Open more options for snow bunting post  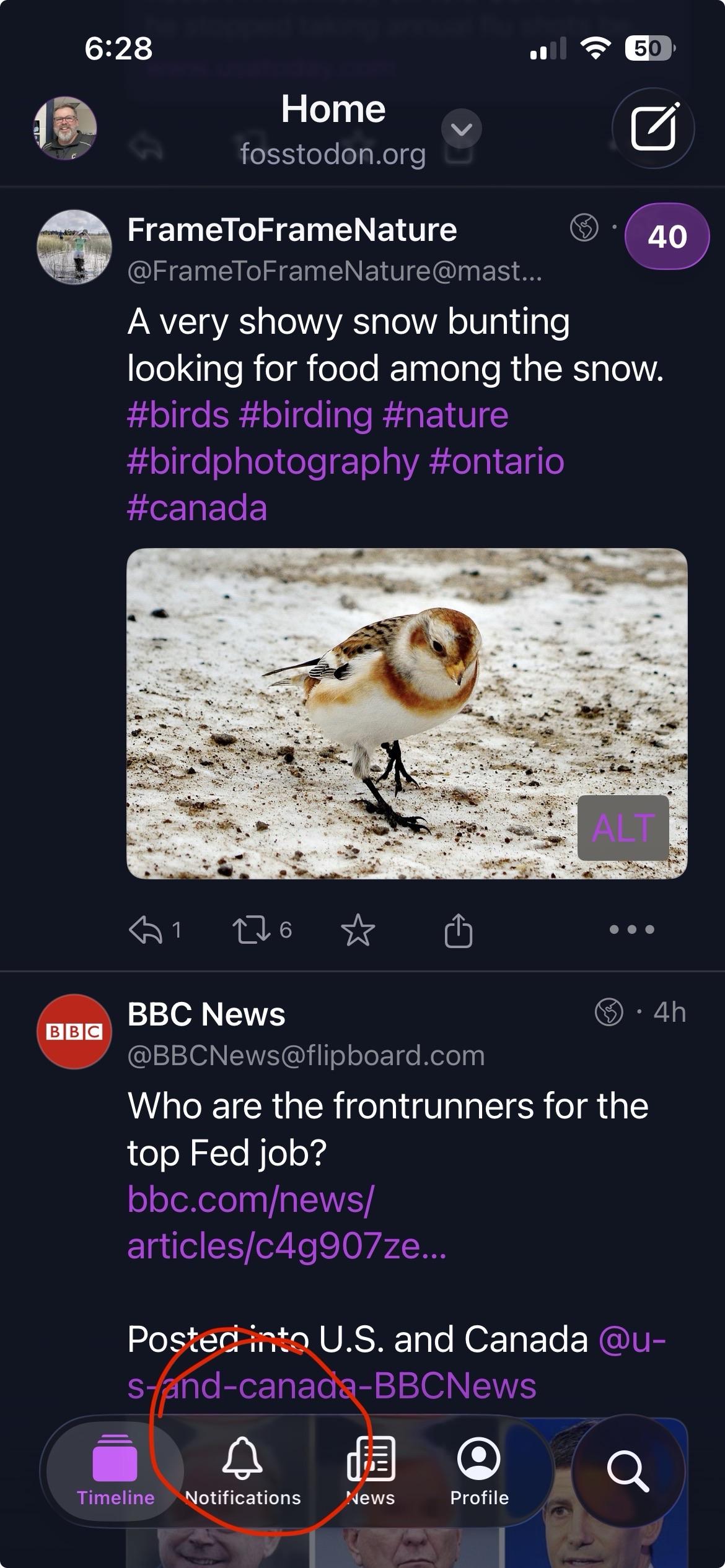pos(631,929)
